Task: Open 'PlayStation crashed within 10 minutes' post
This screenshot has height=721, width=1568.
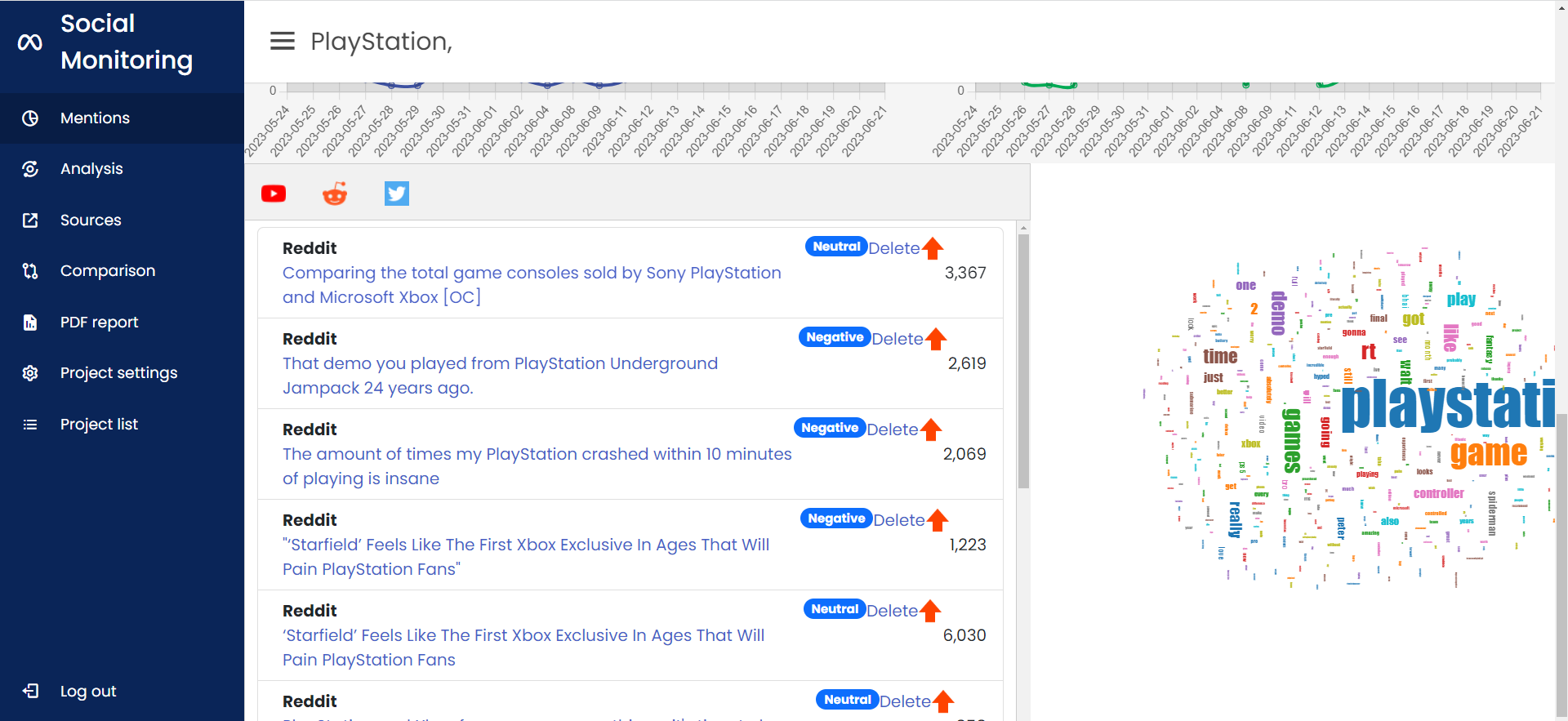Action: pos(537,466)
